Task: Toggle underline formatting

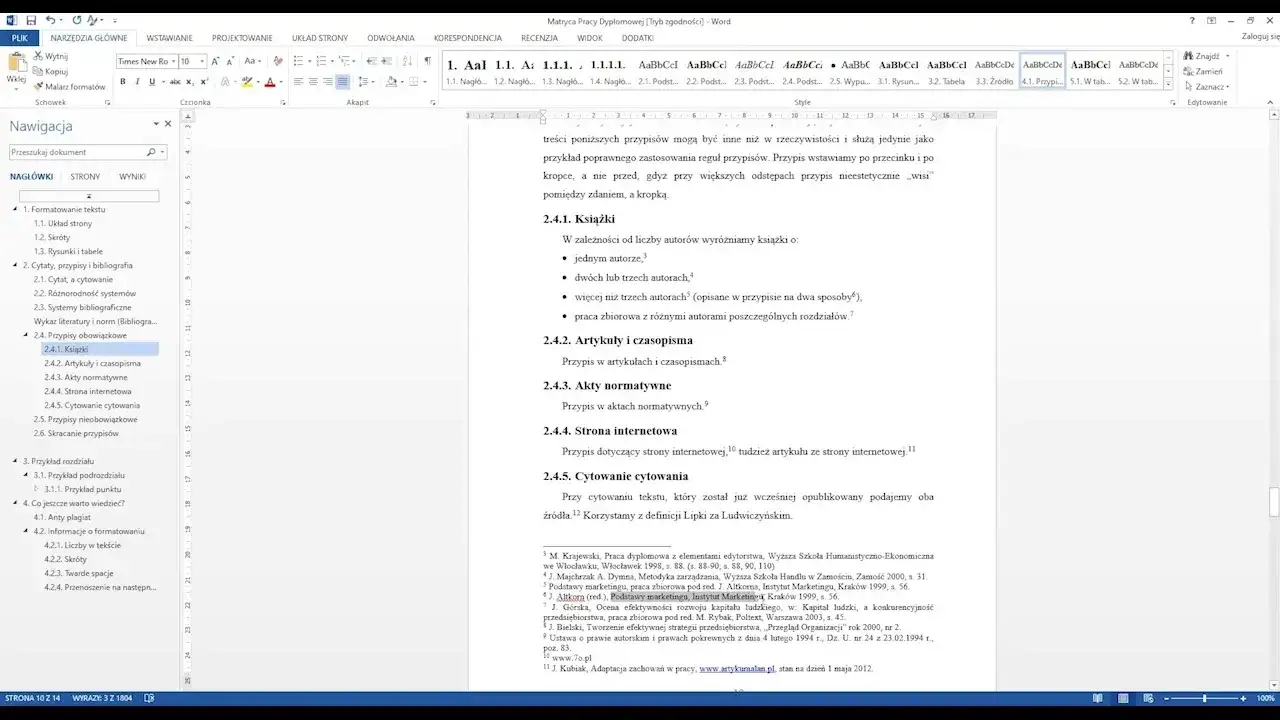Action: pyautogui.click(x=150, y=81)
